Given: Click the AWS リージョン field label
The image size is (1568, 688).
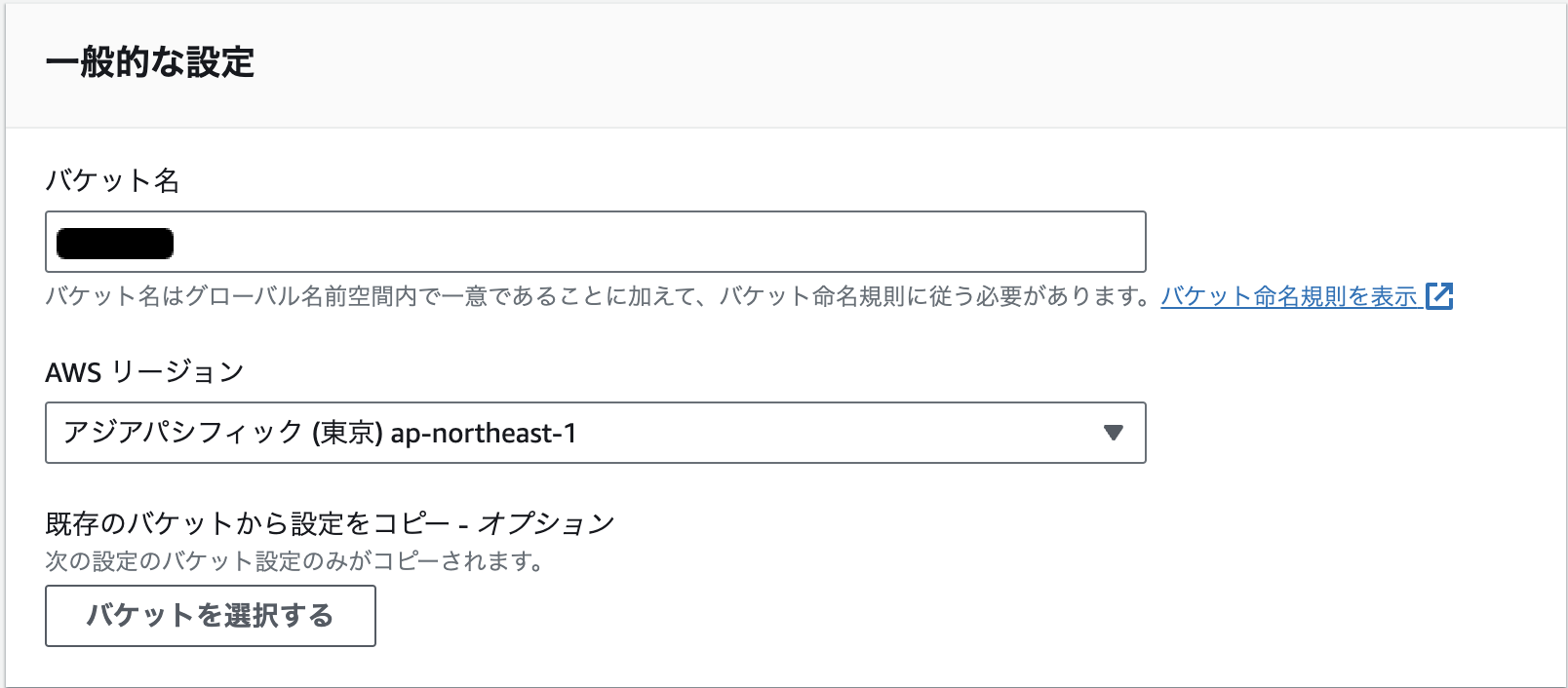Looking at the screenshot, I should [144, 372].
